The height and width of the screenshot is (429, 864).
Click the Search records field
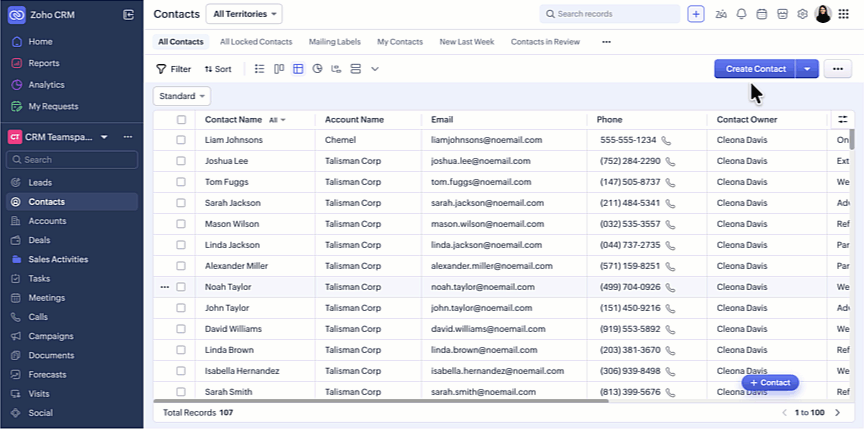(609, 14)
